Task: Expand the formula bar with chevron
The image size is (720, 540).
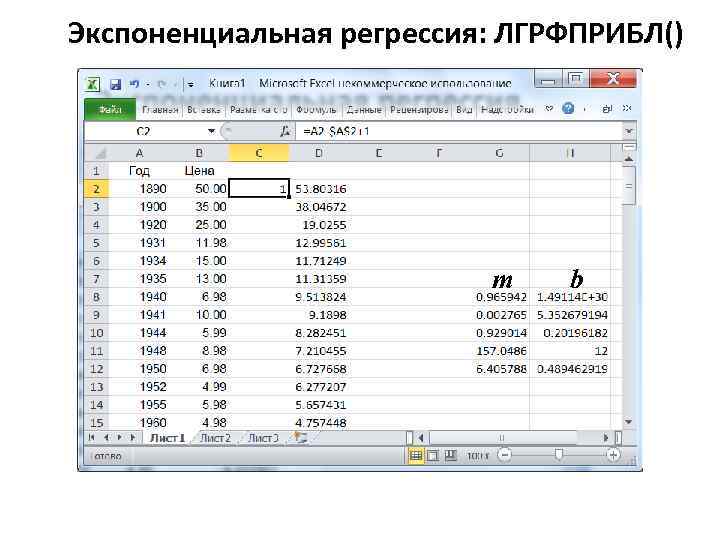Action: pos(629,131)
